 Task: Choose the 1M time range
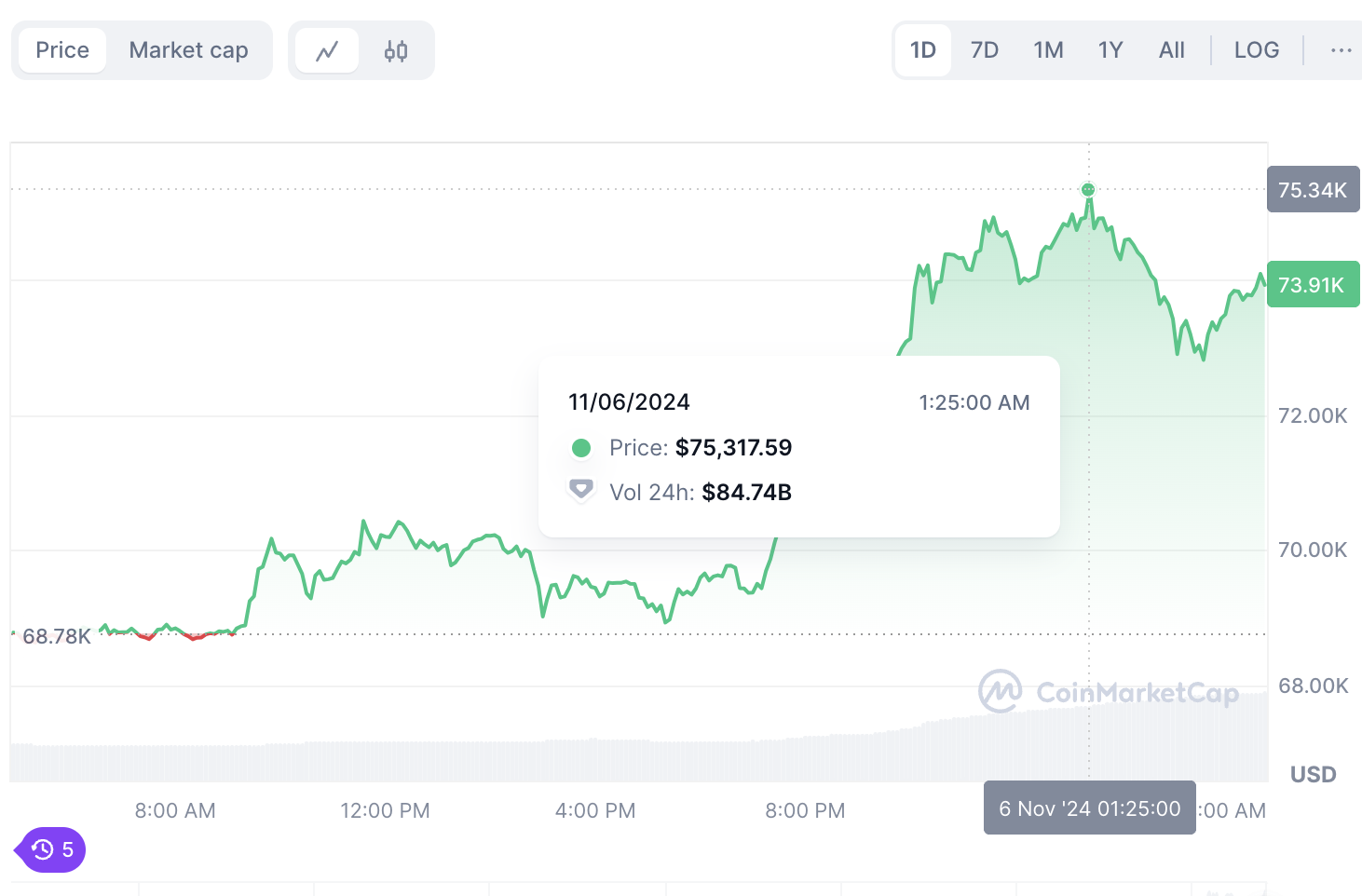pos(1048,50)
